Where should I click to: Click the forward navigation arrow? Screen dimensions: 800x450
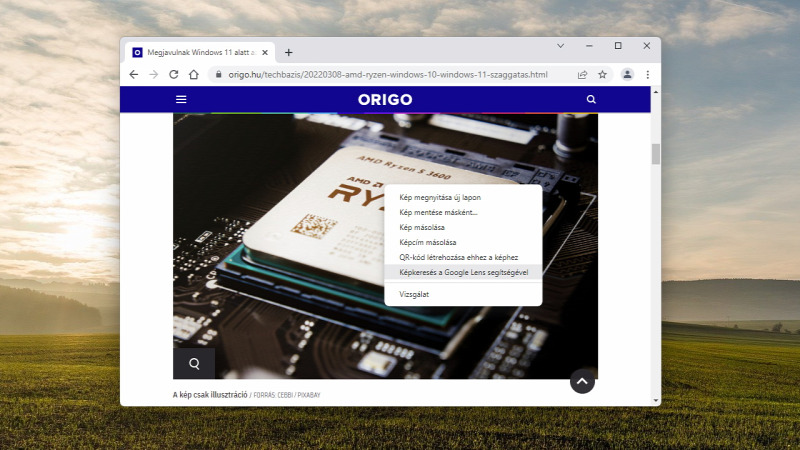click(154, 74)
